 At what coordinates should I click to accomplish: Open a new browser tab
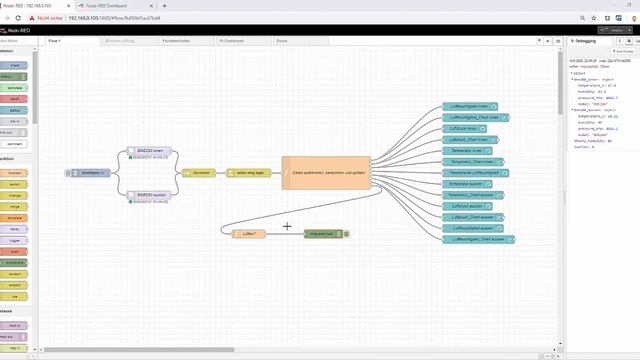point(164,6)
